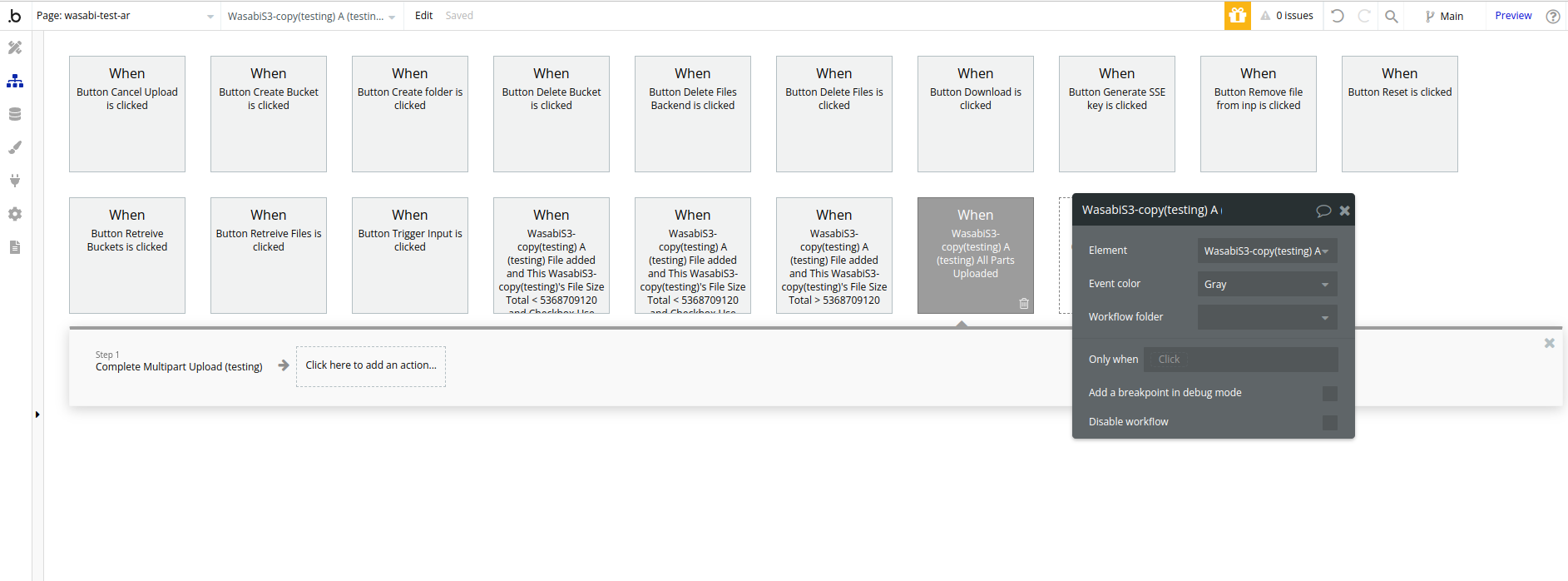The width and height of the screenshot is (1568, 581).
Task: Select Button Retreive Buckets is clicked event
Action: pyautogui.click(x=127, y=256)
